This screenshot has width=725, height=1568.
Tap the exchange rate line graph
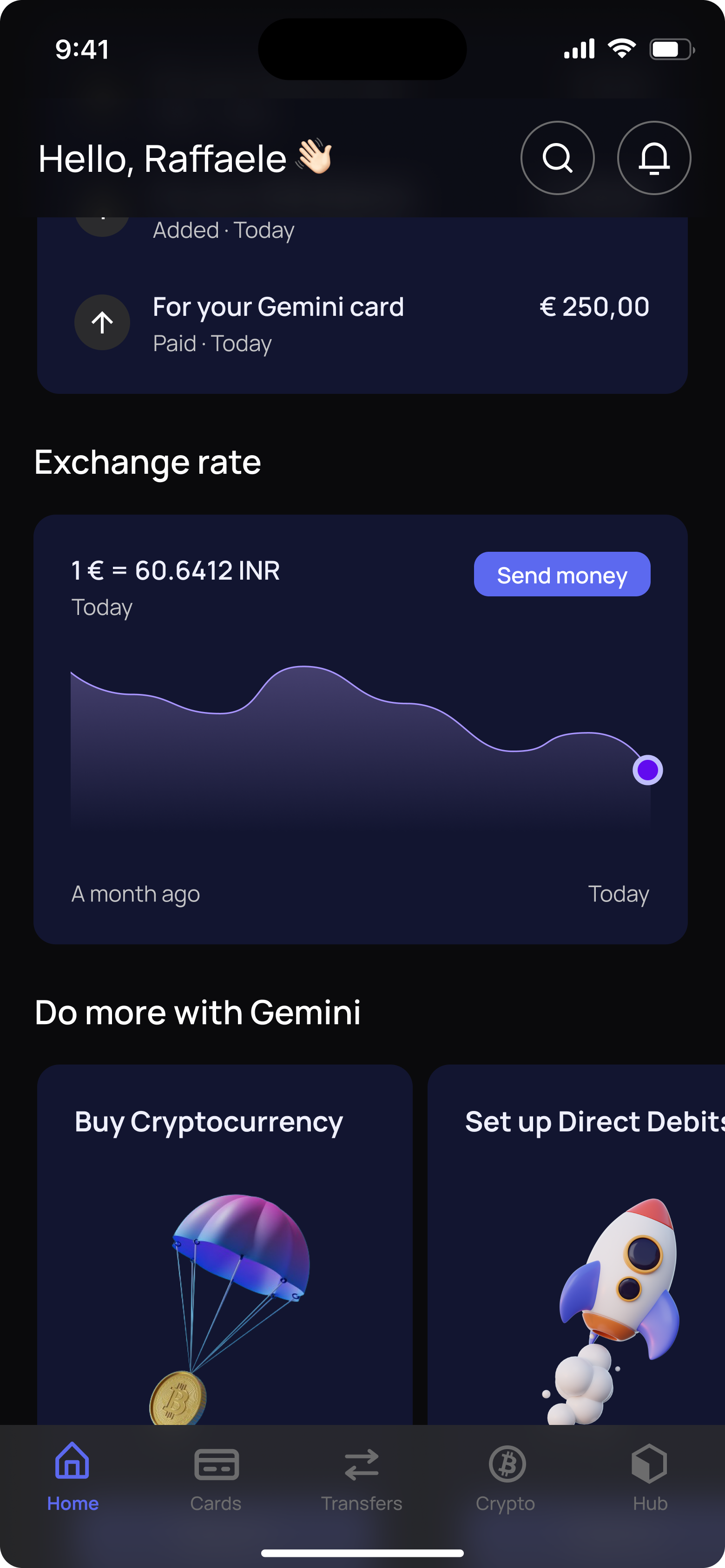tap(359, 749)
